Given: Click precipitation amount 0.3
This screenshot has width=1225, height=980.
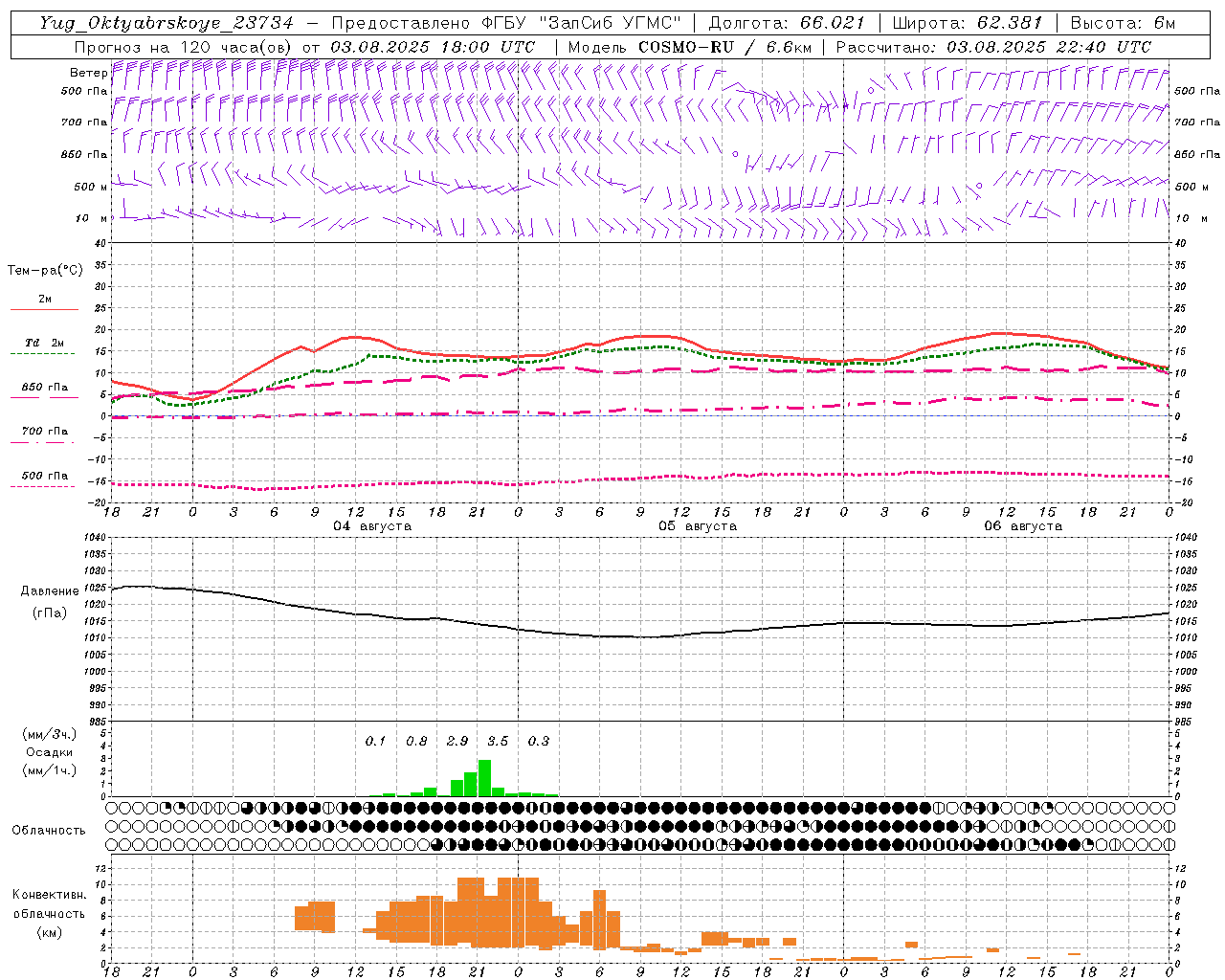Looking at the screenshot, I should pos(539,741).
